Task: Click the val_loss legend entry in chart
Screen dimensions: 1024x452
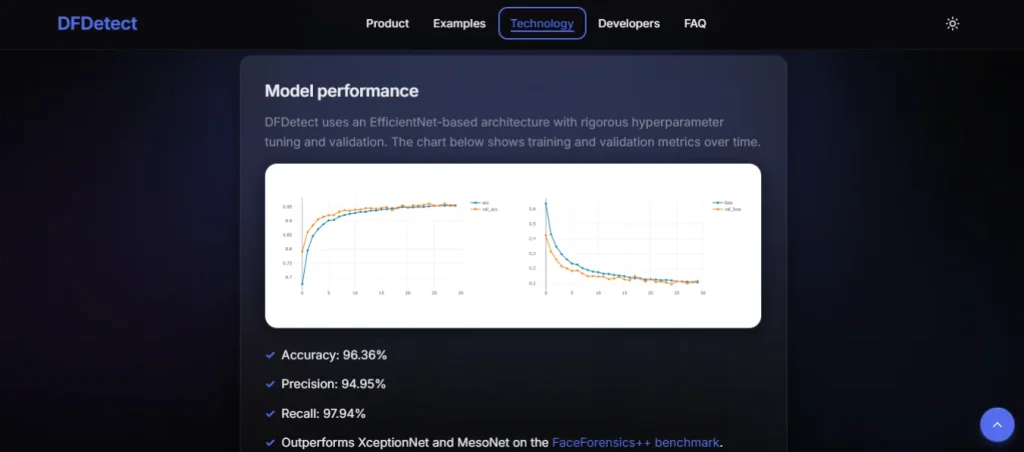Action: point(728,209)
